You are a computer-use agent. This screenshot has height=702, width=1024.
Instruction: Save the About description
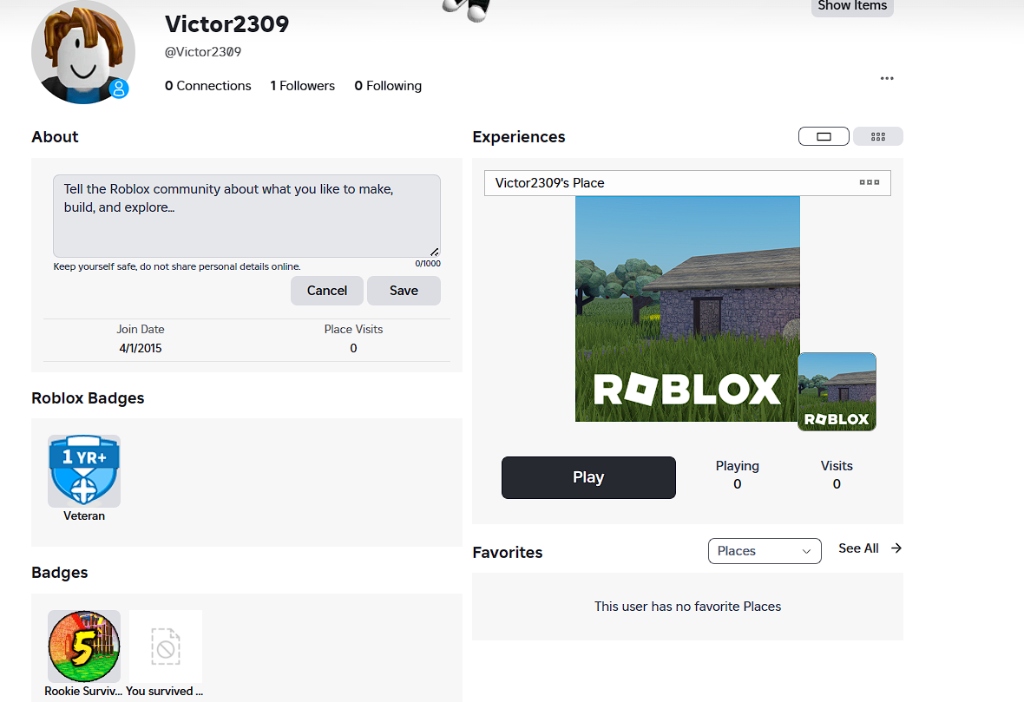click(x=404, y=291)
